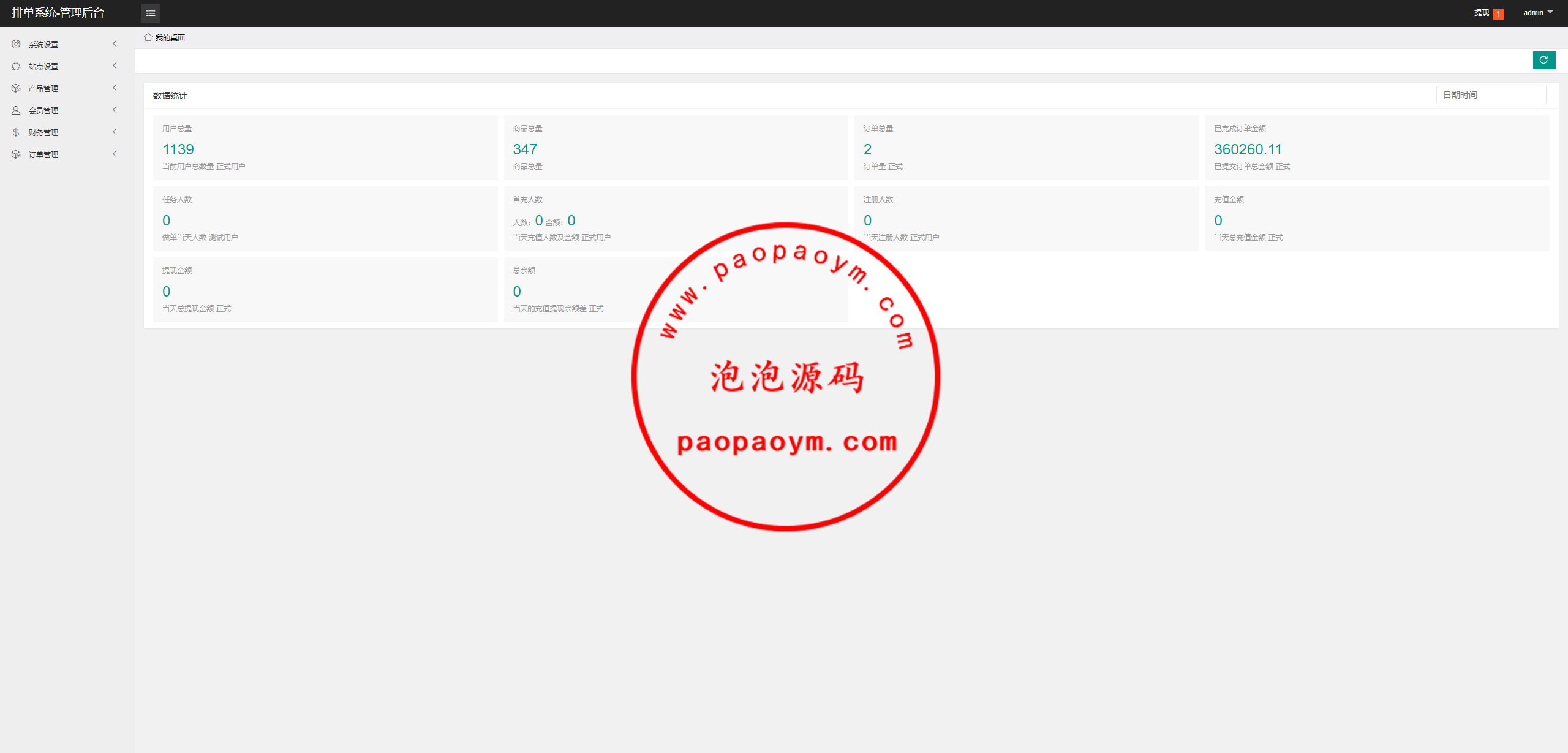Click completed order amount 360260.11

(x=1248, y=149)
